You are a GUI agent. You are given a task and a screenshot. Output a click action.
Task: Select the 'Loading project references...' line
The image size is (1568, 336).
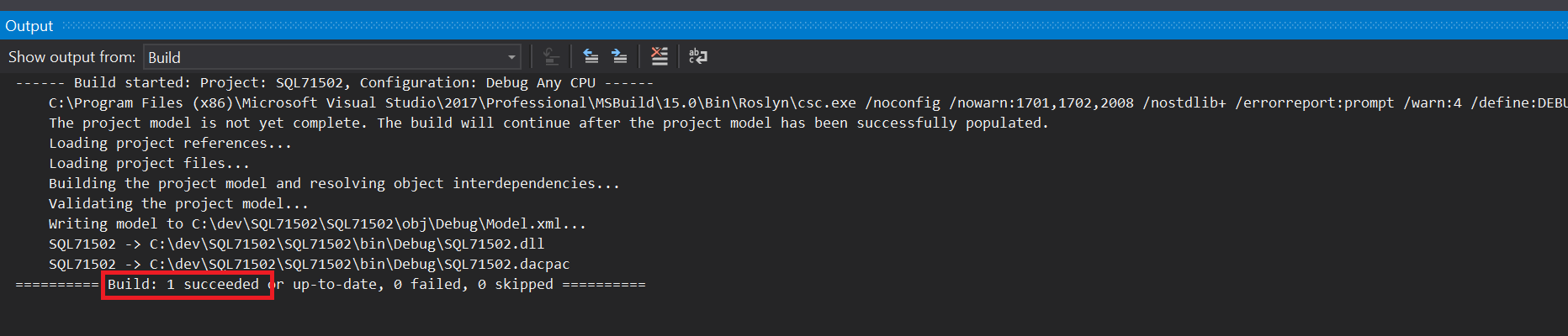[x=170, y=143]
